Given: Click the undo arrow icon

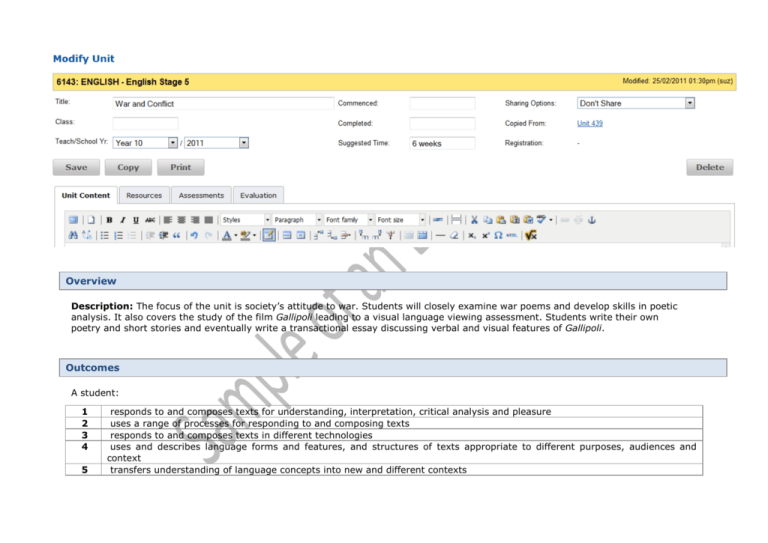Looking at the screenshot, I should (194, 236).
